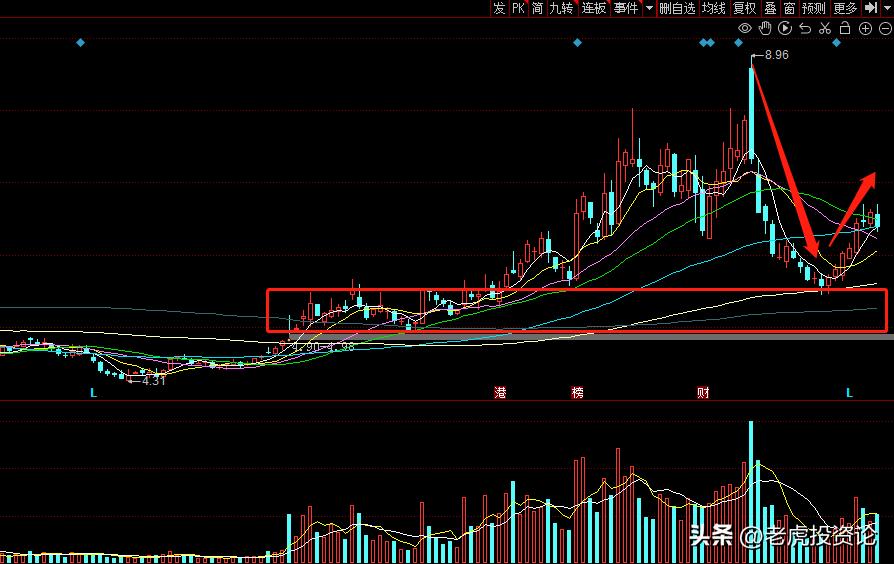Open the PK comparison tool
894x564 pixels.
tap(518, 8)
